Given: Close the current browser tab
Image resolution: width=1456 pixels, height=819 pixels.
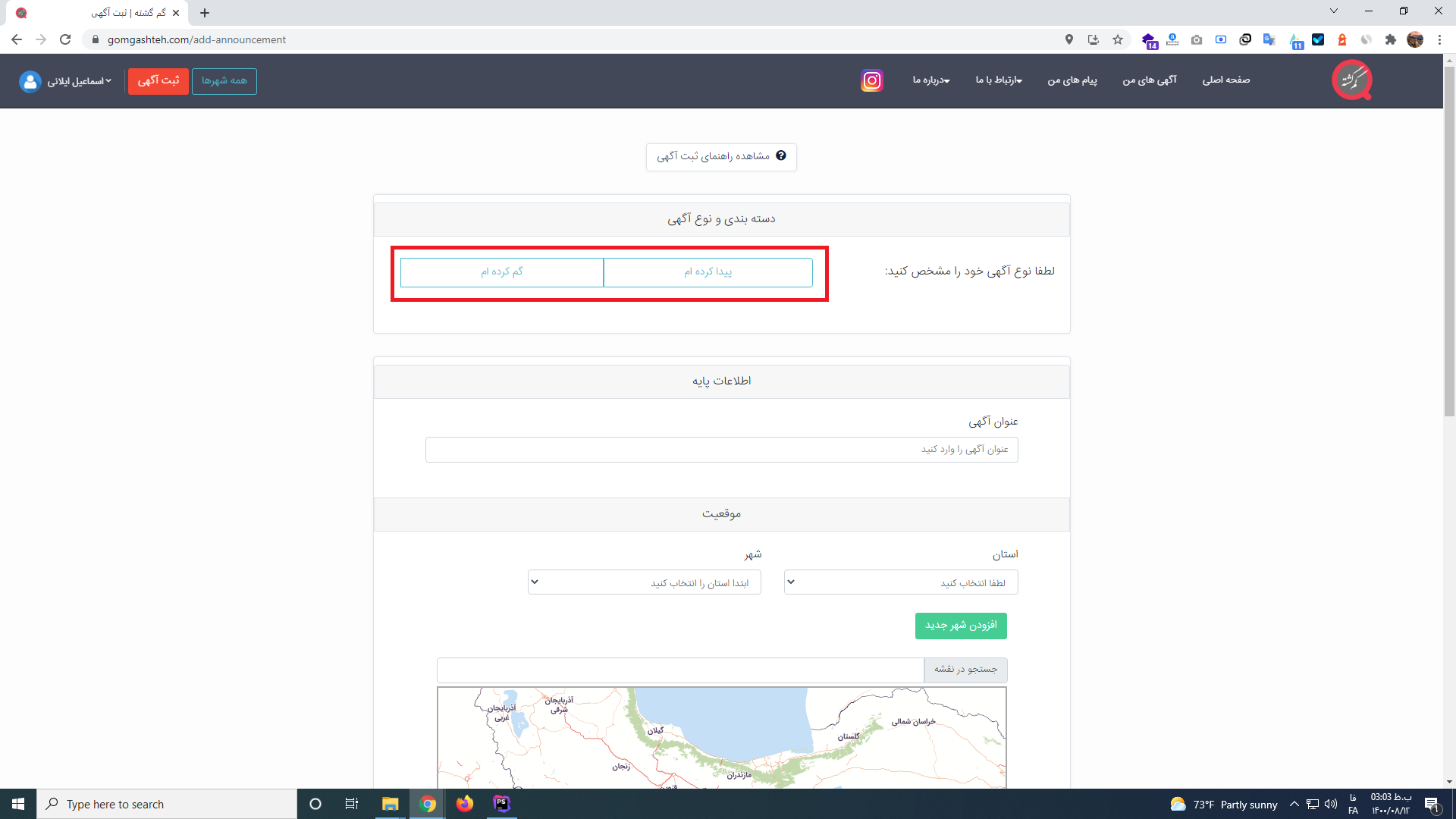Looking at the screenshot, I should click(x=176, y=13).
